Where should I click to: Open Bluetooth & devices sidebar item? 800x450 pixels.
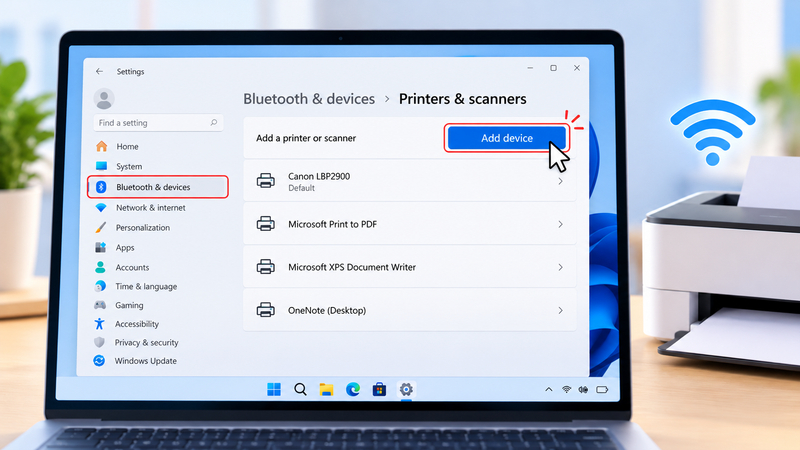click(x=158, y=187)
